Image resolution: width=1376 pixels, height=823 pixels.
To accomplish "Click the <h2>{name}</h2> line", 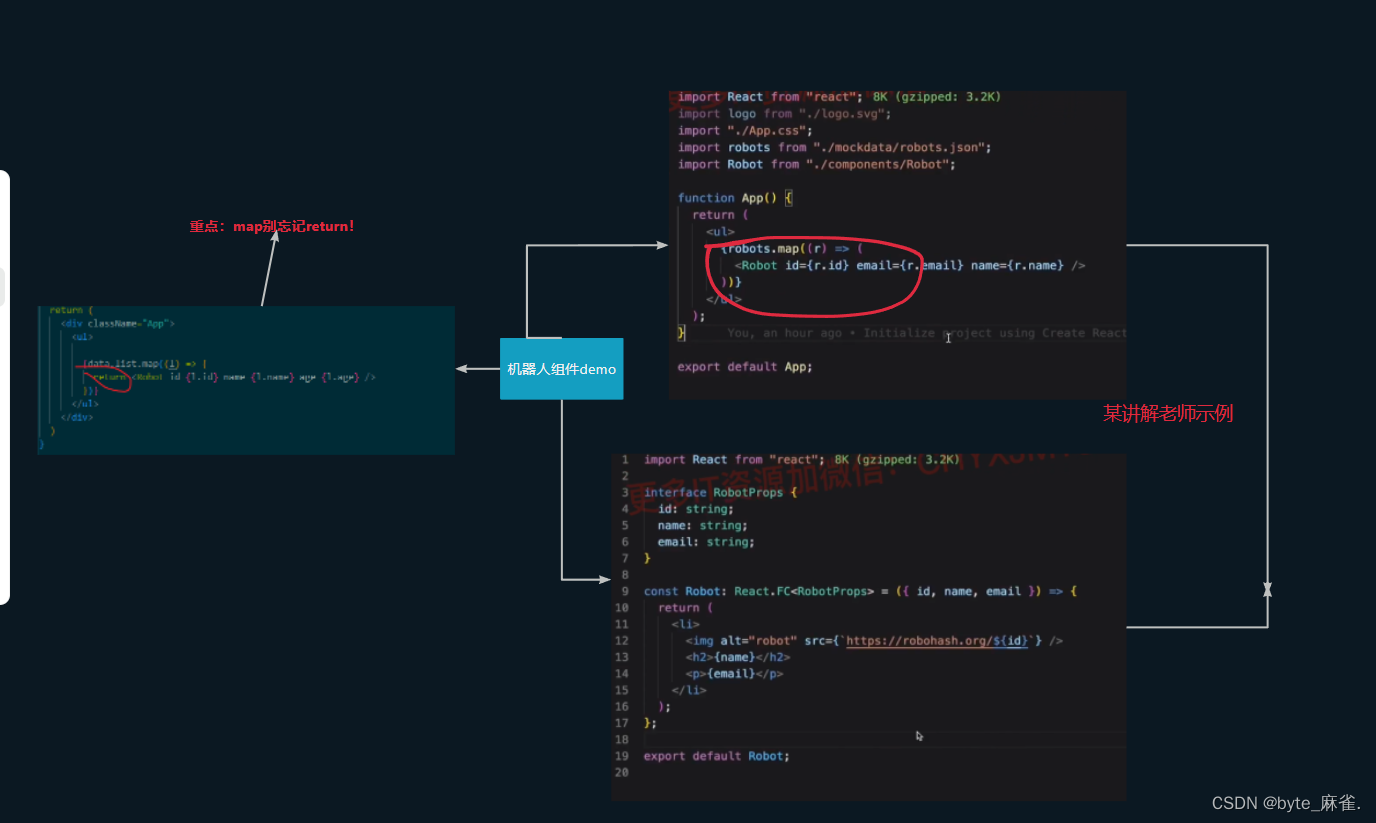I will point(738,657).
